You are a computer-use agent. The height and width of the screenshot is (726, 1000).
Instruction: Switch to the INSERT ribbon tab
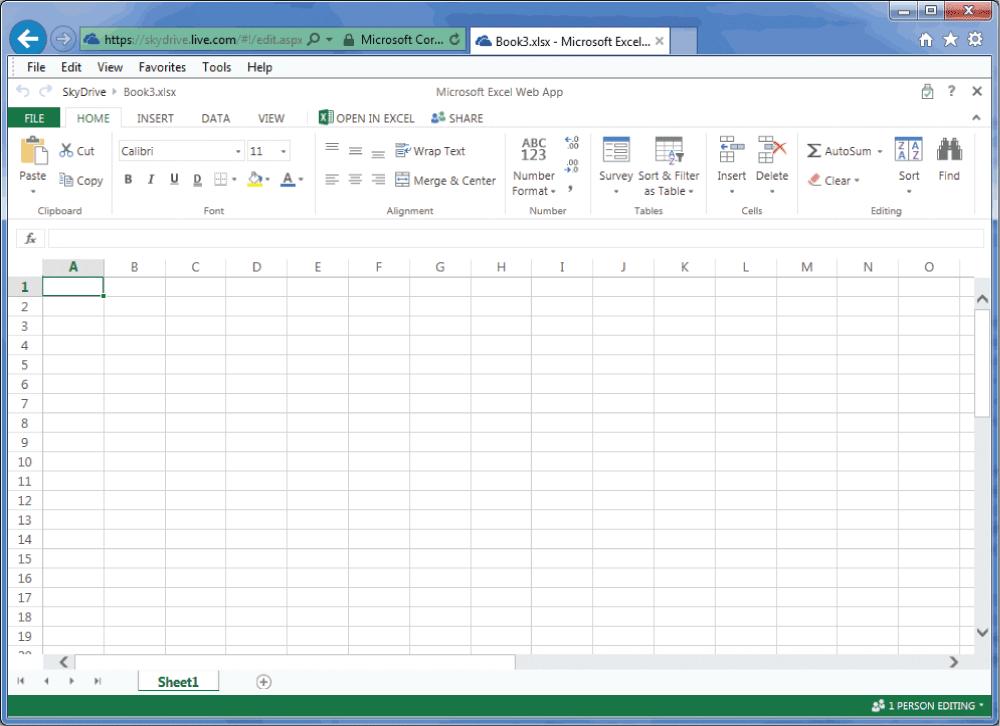pyautogui.click(x=155, y=118)
